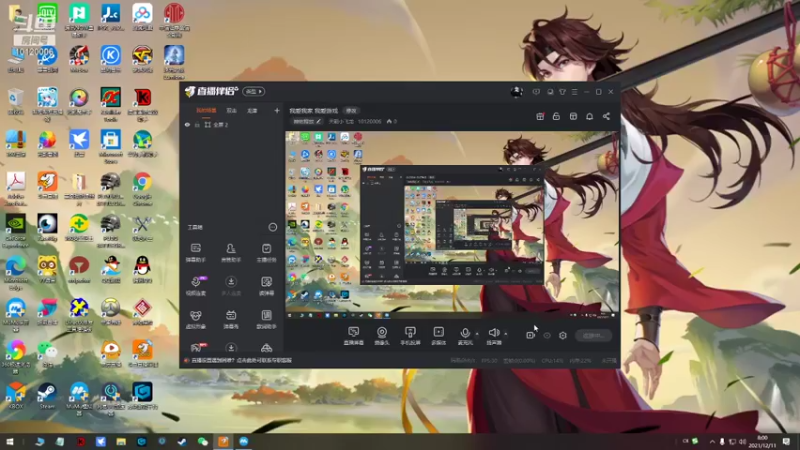Open the 弹幕助手 danmaku assistant tool
Screen dimensions: 800x450
coord(195,253)
